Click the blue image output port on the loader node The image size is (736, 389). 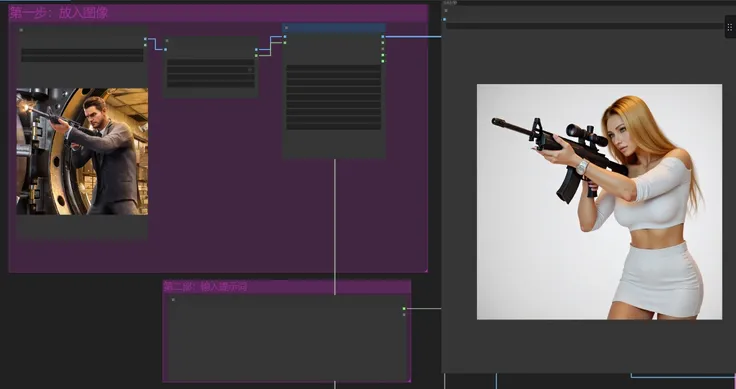click(145, 39)
